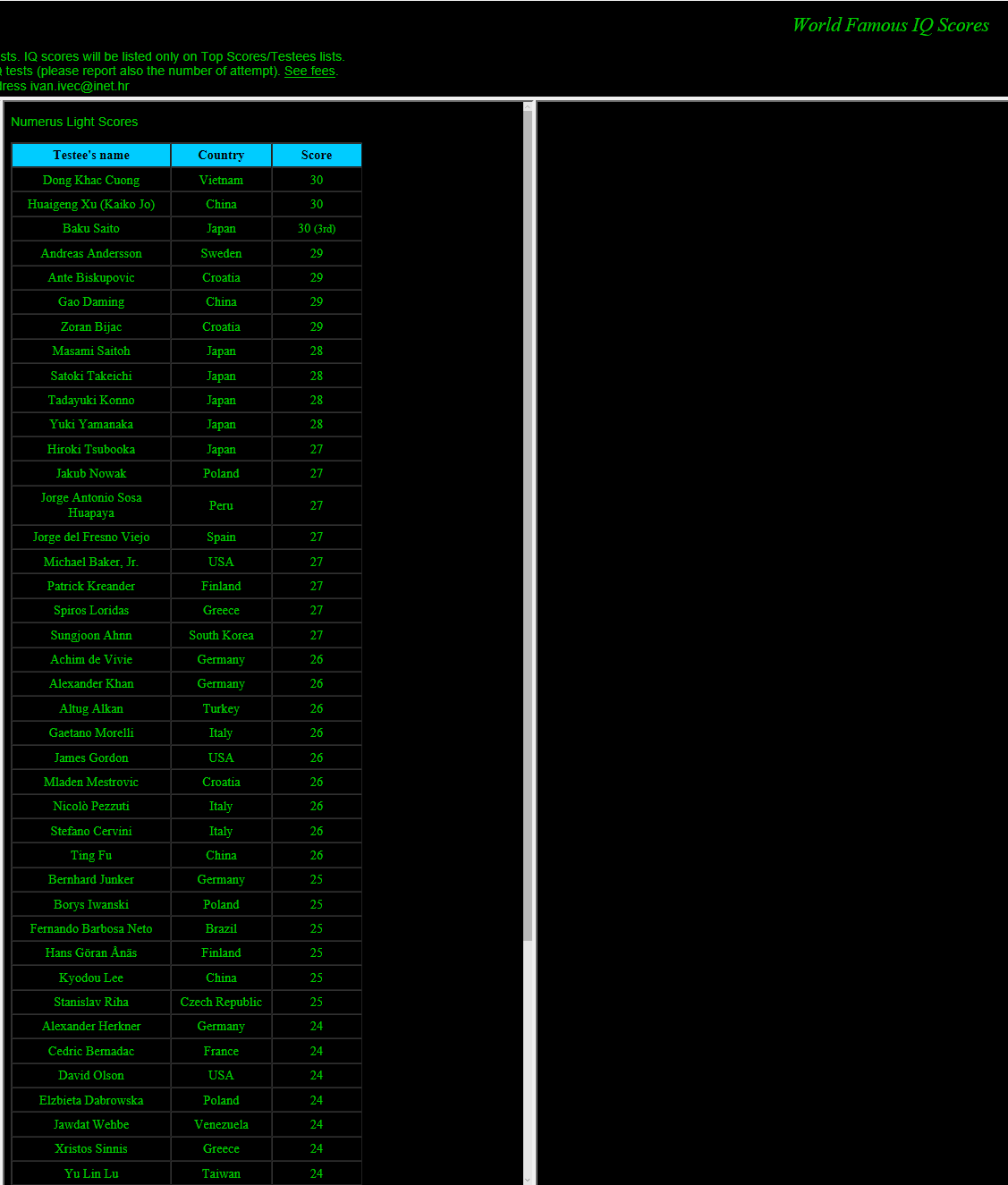Click the scroll up arrow of score list

[528, 106]
